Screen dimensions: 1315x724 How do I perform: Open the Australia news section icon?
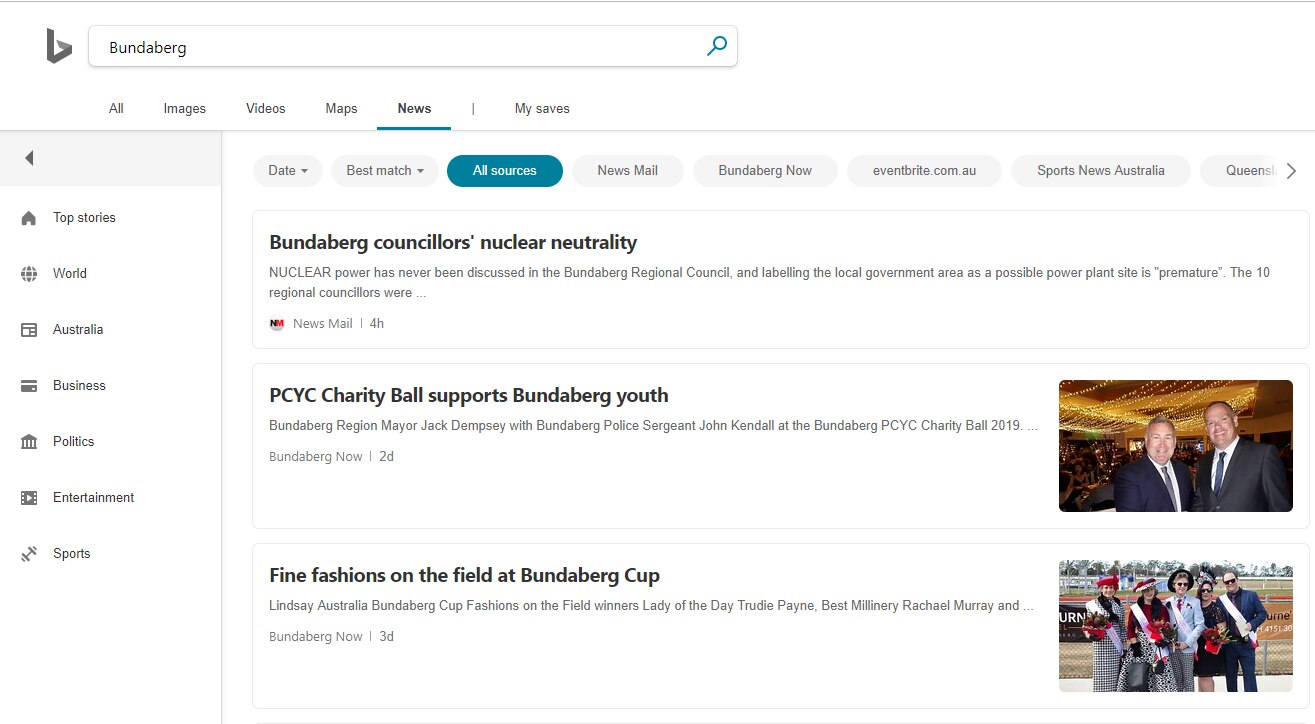tap(29, 329)
